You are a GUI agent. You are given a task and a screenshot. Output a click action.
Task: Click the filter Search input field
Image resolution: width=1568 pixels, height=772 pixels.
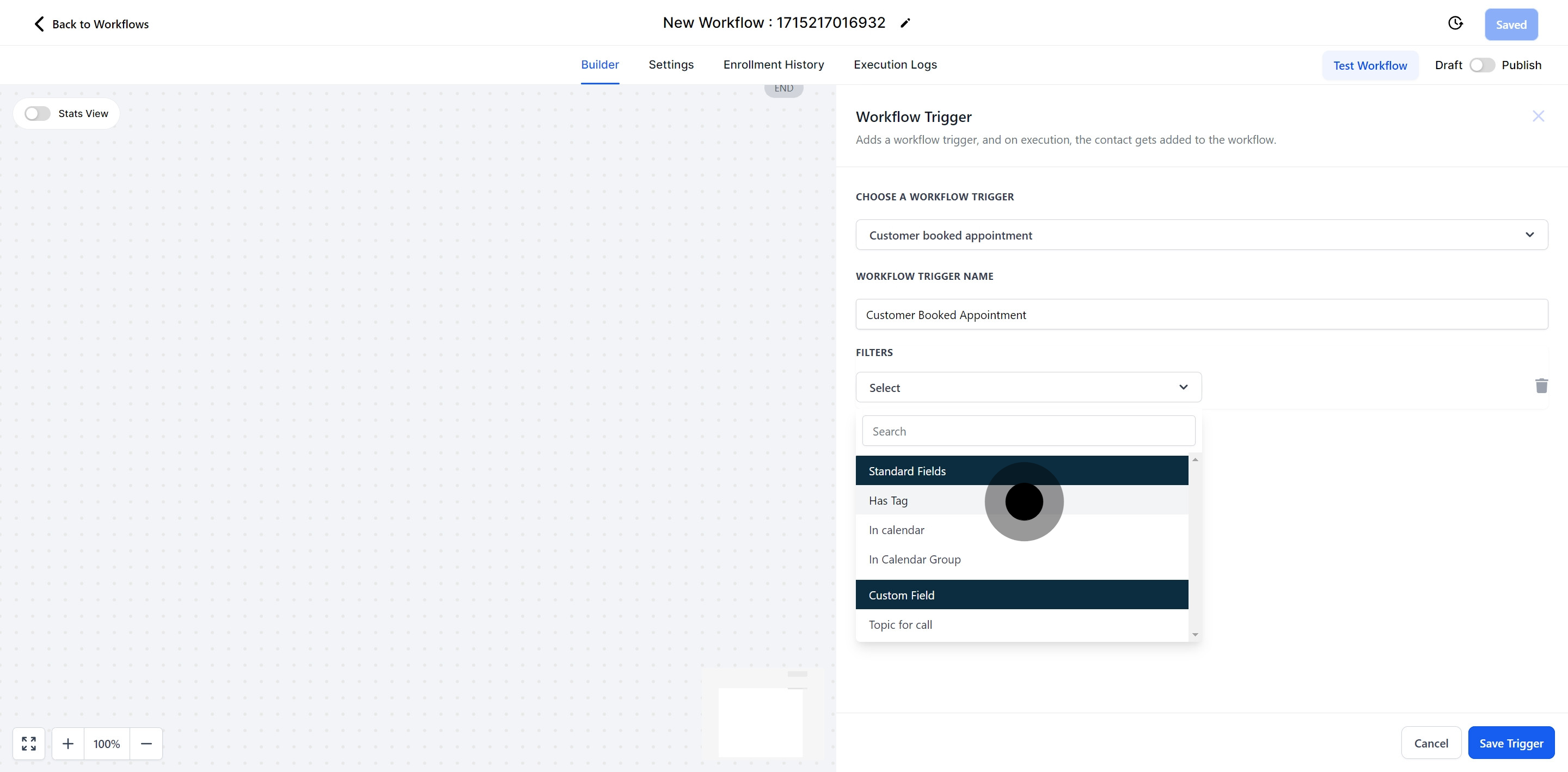tap(1028, 431)
